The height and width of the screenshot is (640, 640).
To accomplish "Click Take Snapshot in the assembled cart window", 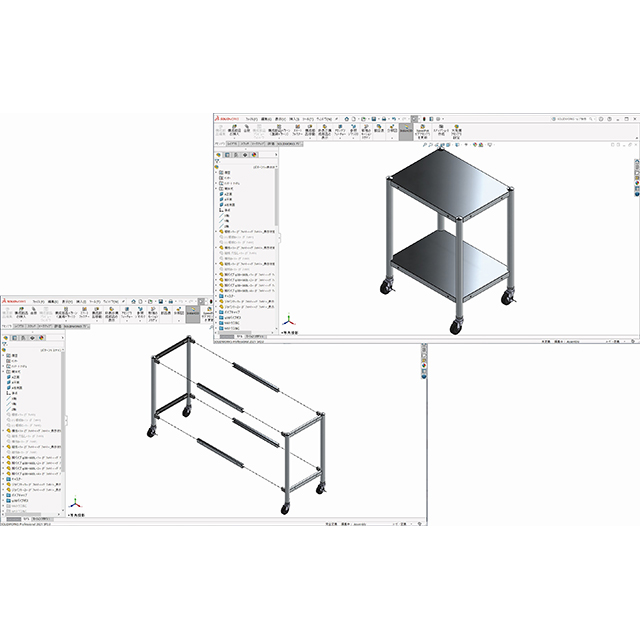I will (441, 130).
